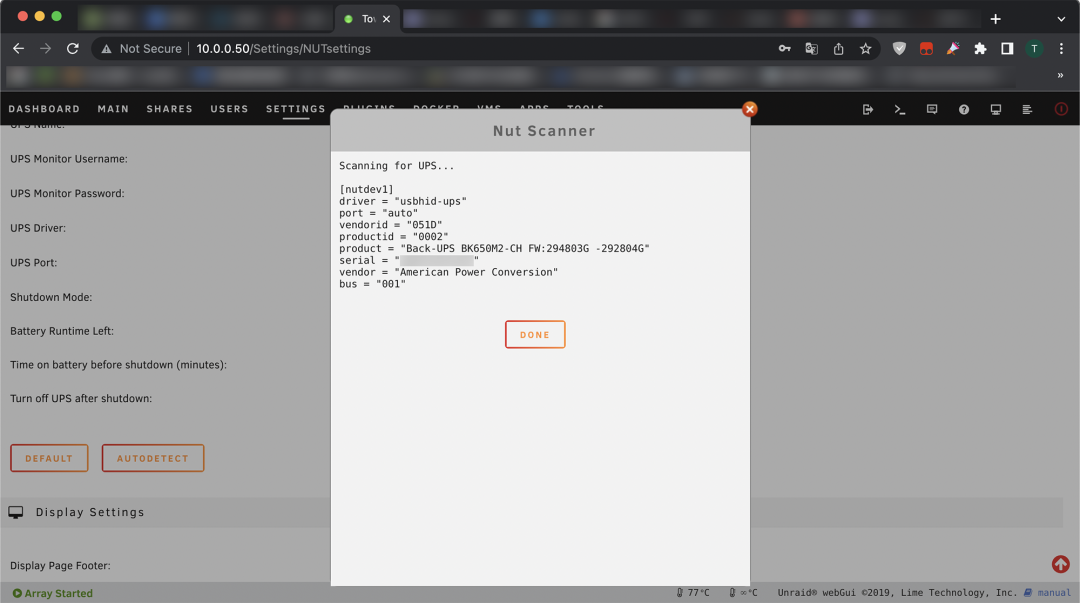Go to the USERS tab
The width and height of the screenshot is (1080, 603).
pos(229,109)
